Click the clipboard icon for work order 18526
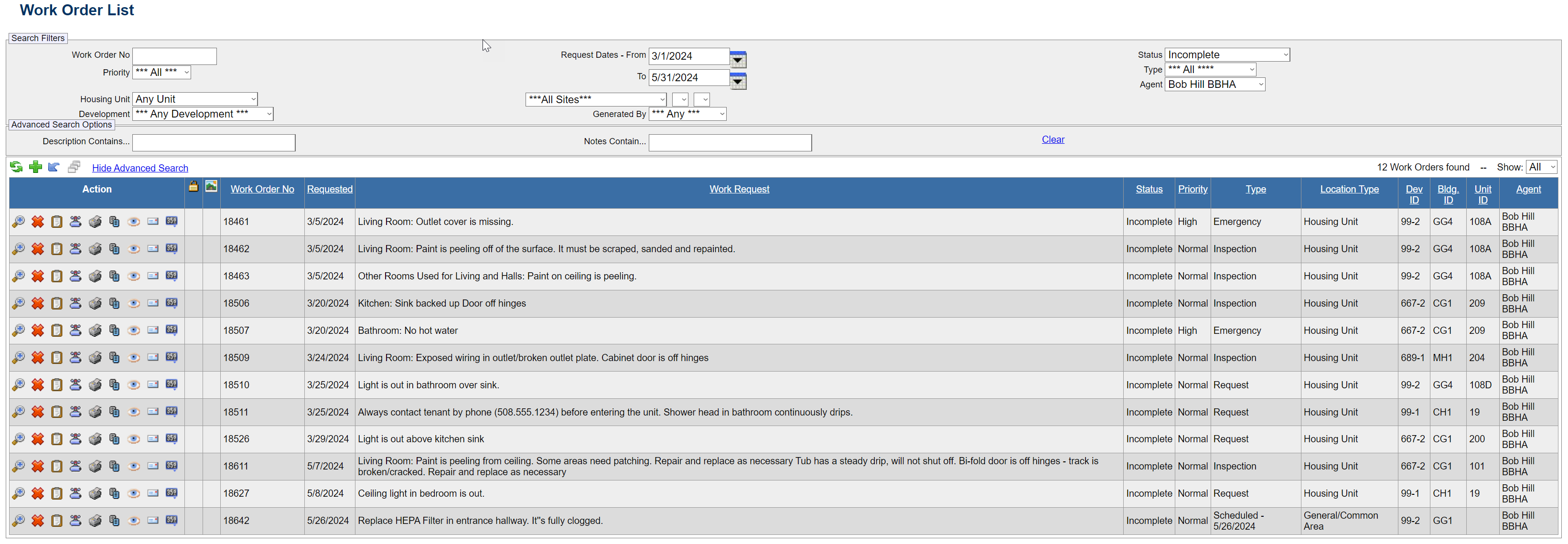The height and width of the screenshot is (544, 1568). point(56,439)
